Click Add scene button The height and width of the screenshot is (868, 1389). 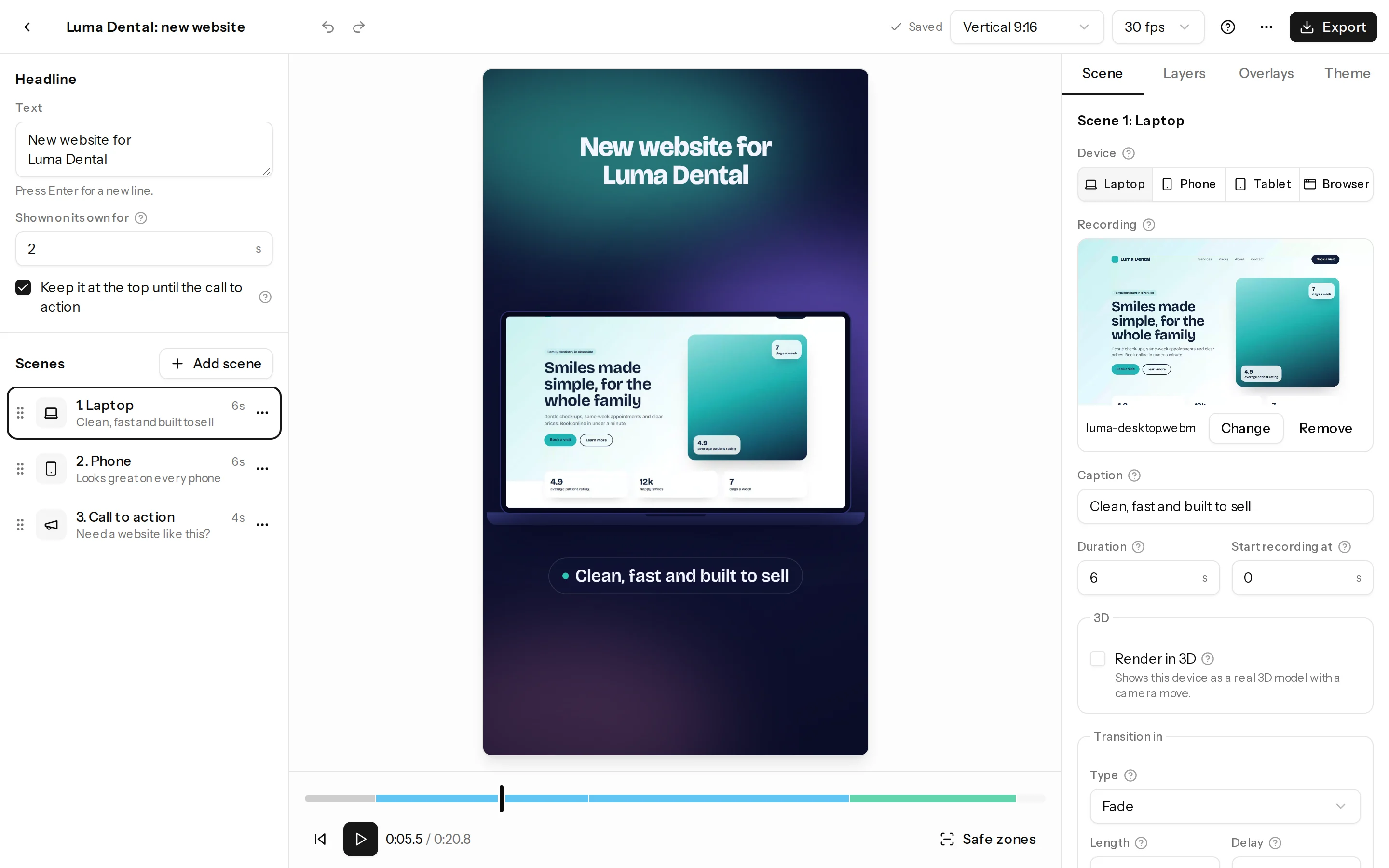216,364
